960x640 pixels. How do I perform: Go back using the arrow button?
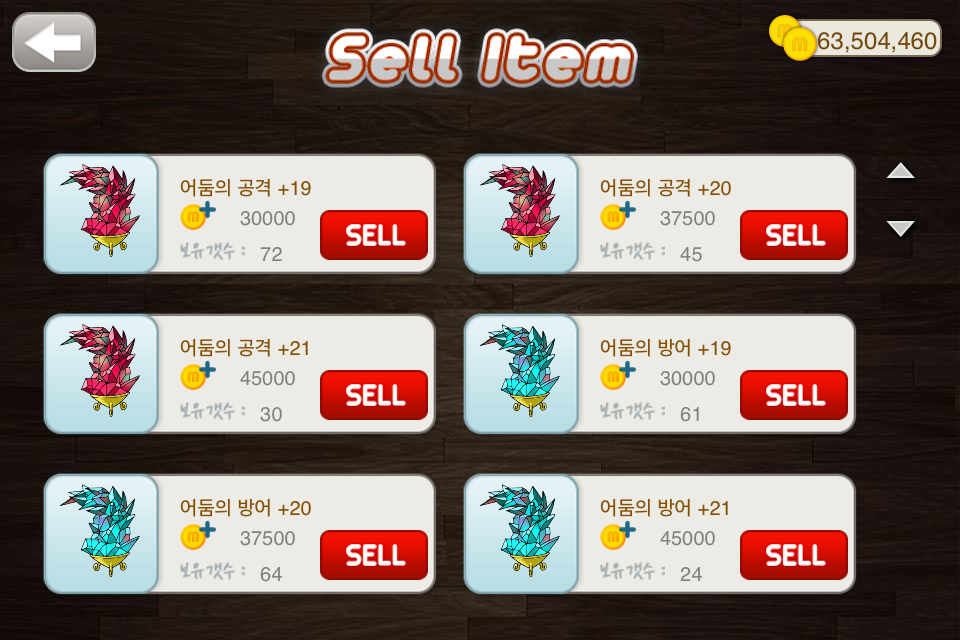click(54, 42)
